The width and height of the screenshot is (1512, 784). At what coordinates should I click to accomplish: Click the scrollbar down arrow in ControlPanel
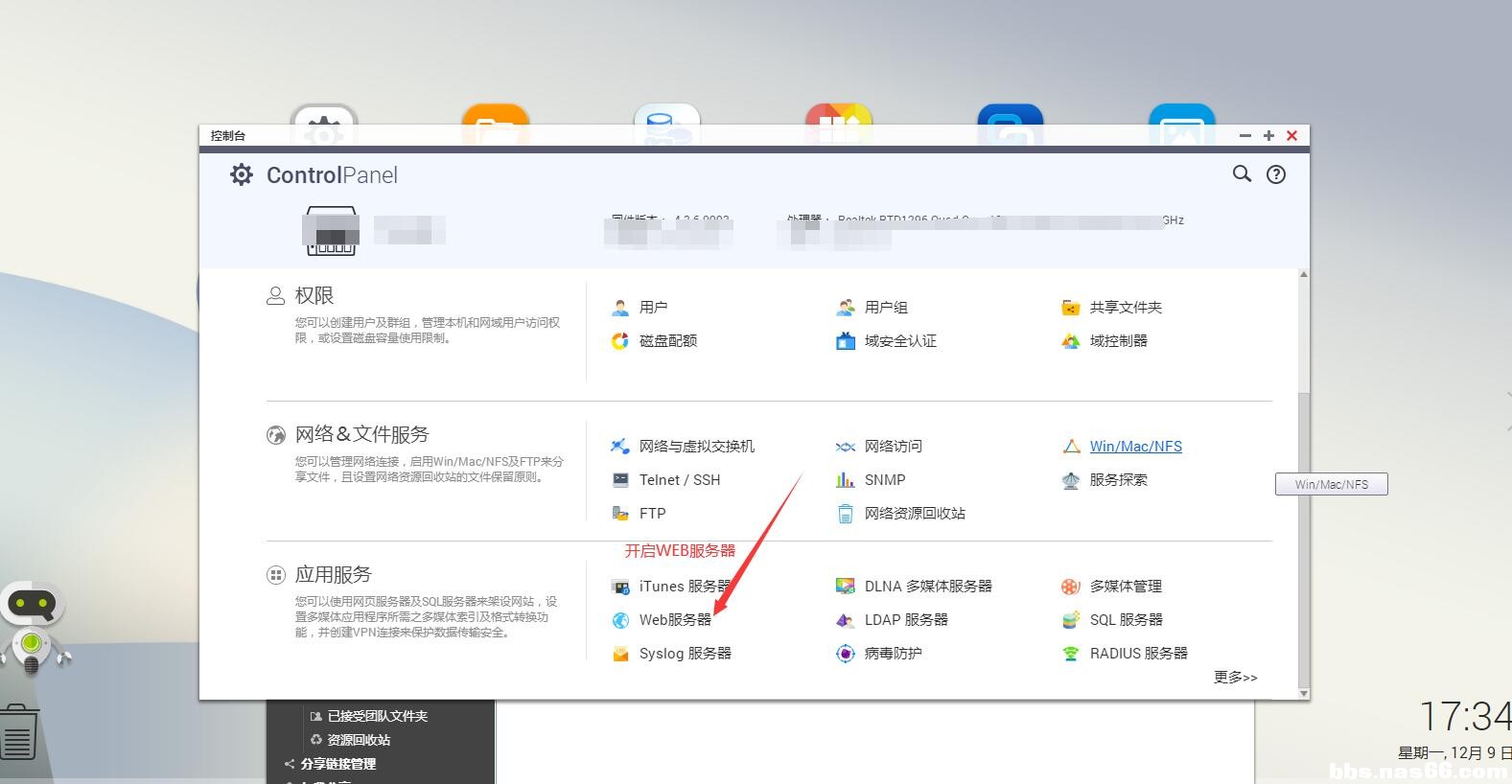click(1303, 693)
